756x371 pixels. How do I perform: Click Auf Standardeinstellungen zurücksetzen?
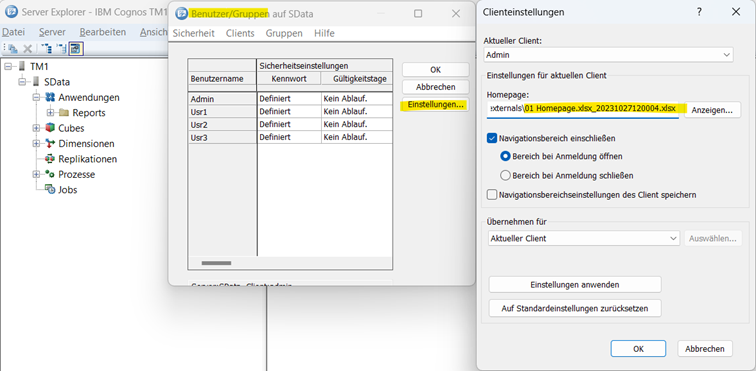[575, 308]
